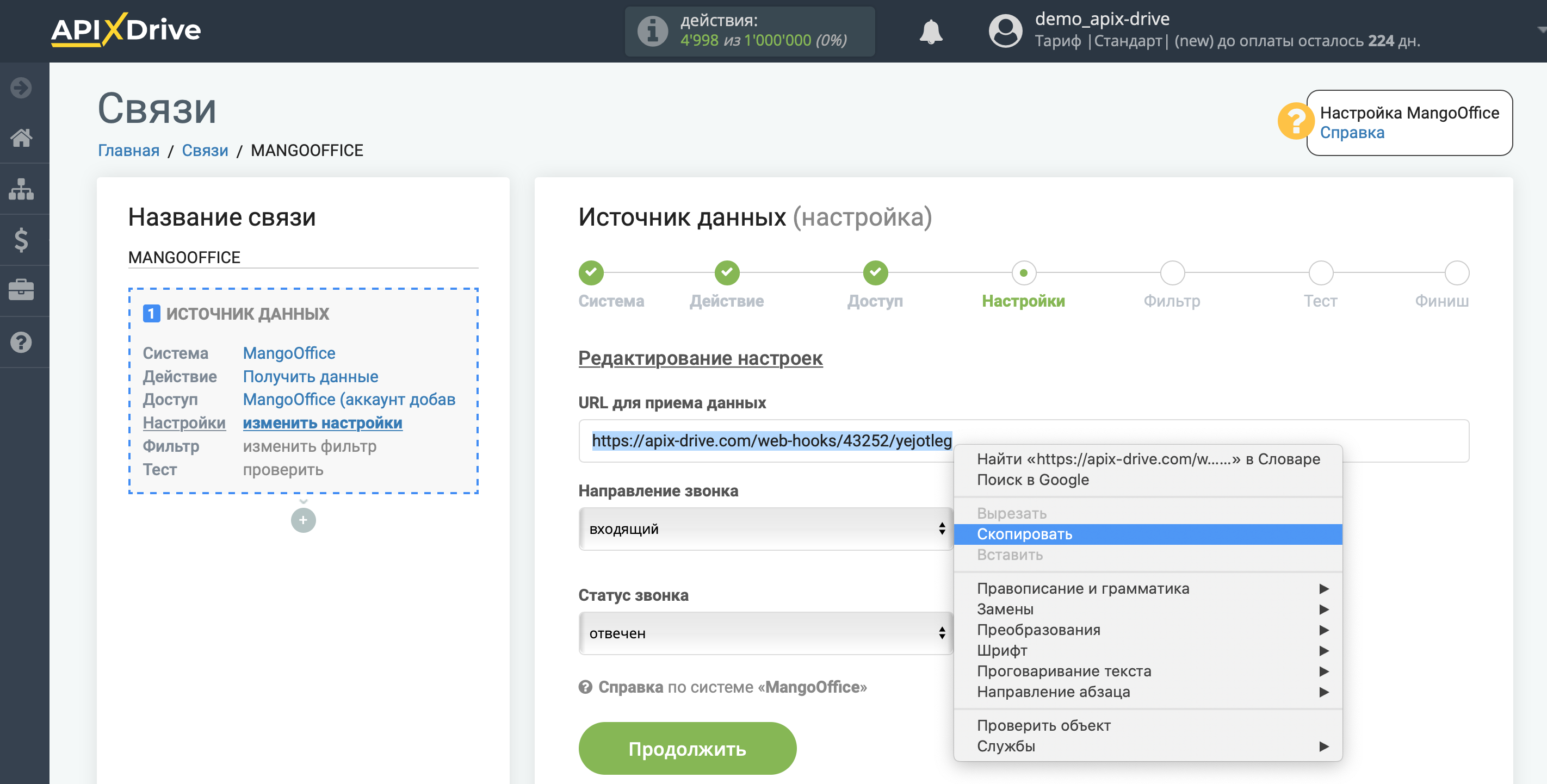The width and height of the screenshot is (1547, 784).
Task: Click the изменить фильтр text
Action: [x=310, y=446]
